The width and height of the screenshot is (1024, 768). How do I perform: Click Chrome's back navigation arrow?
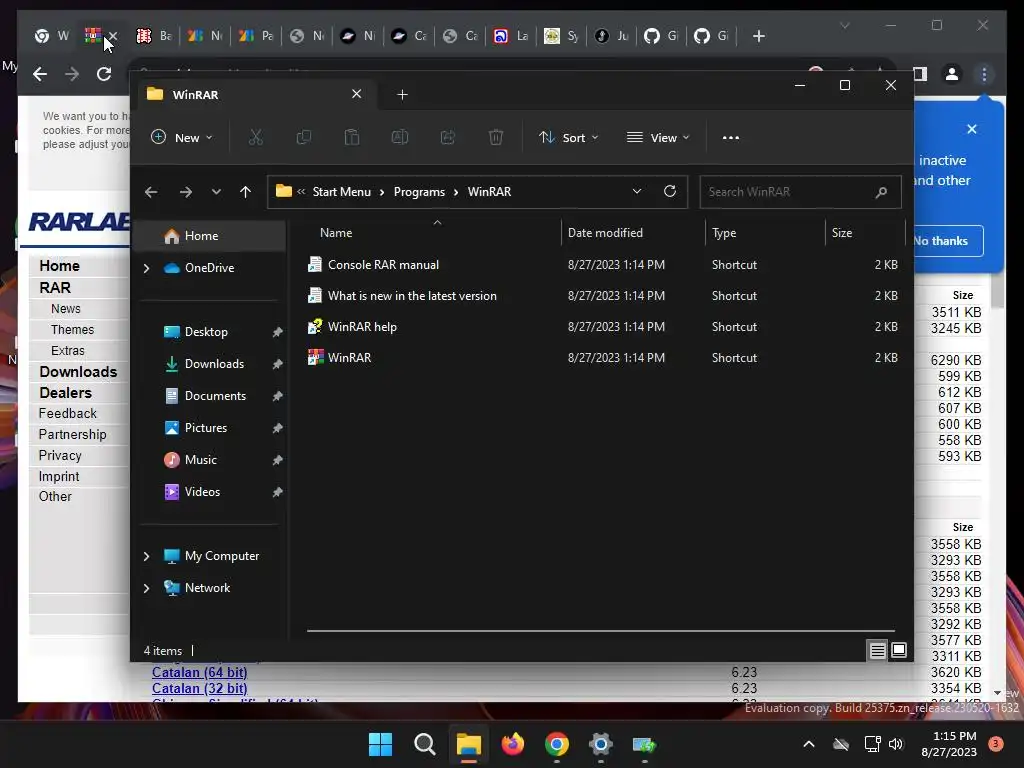click(x=40, y=74)
